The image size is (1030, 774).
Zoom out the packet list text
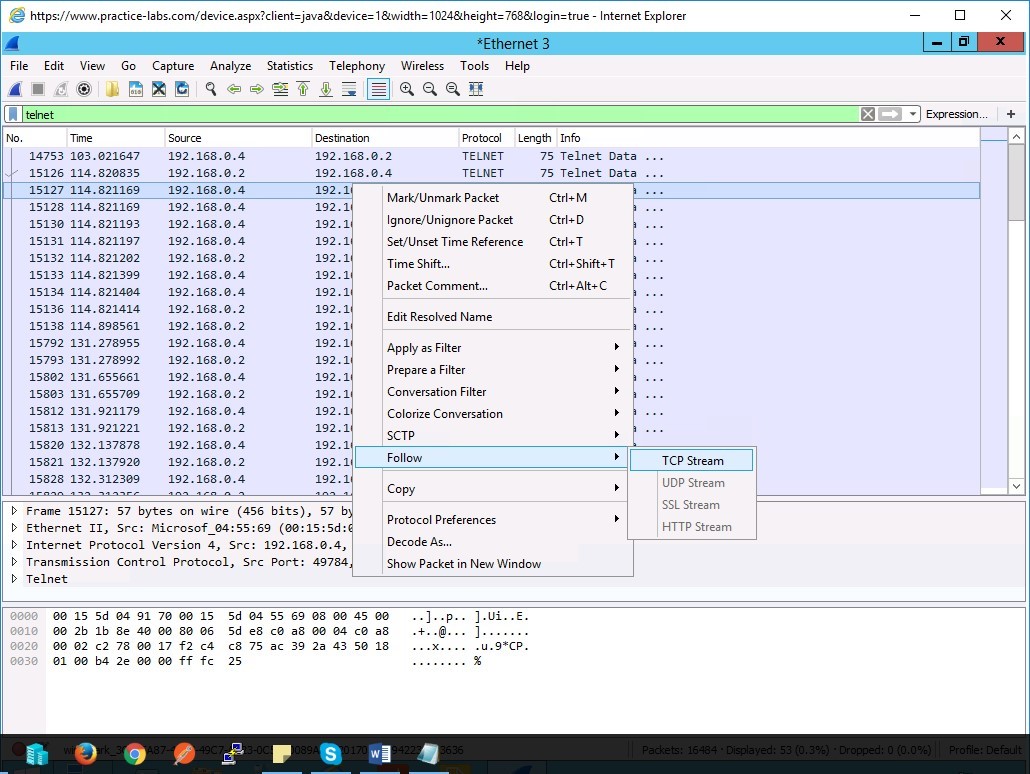pos(430,89)
